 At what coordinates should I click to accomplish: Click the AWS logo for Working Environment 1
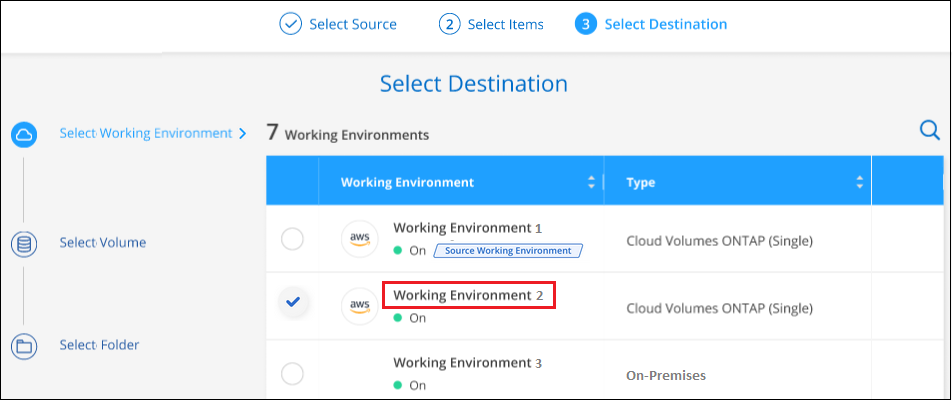click(360, 238)
